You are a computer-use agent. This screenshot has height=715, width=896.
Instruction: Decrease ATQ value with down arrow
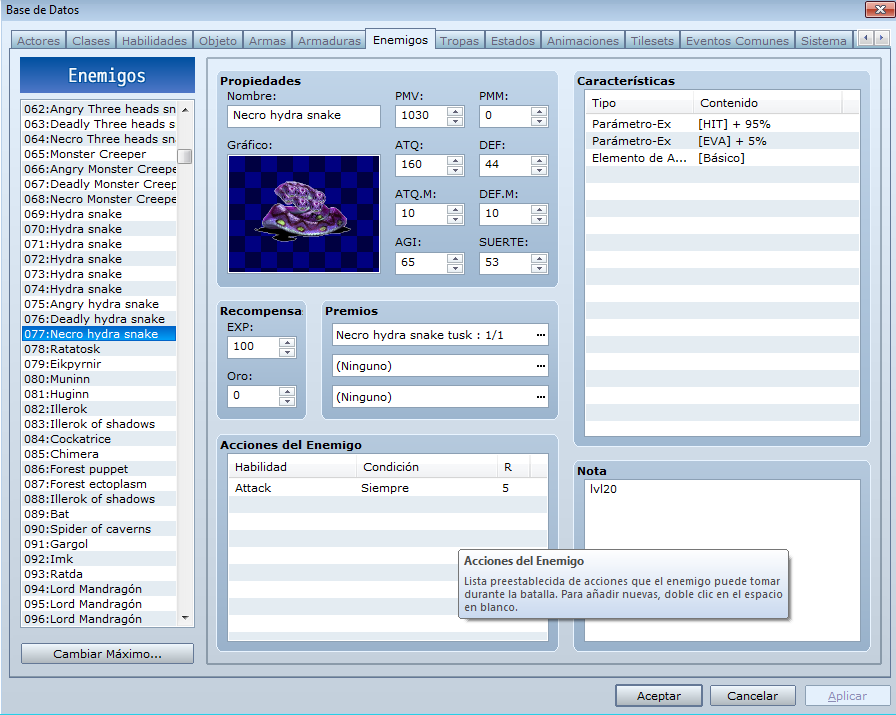click(455, 170)
